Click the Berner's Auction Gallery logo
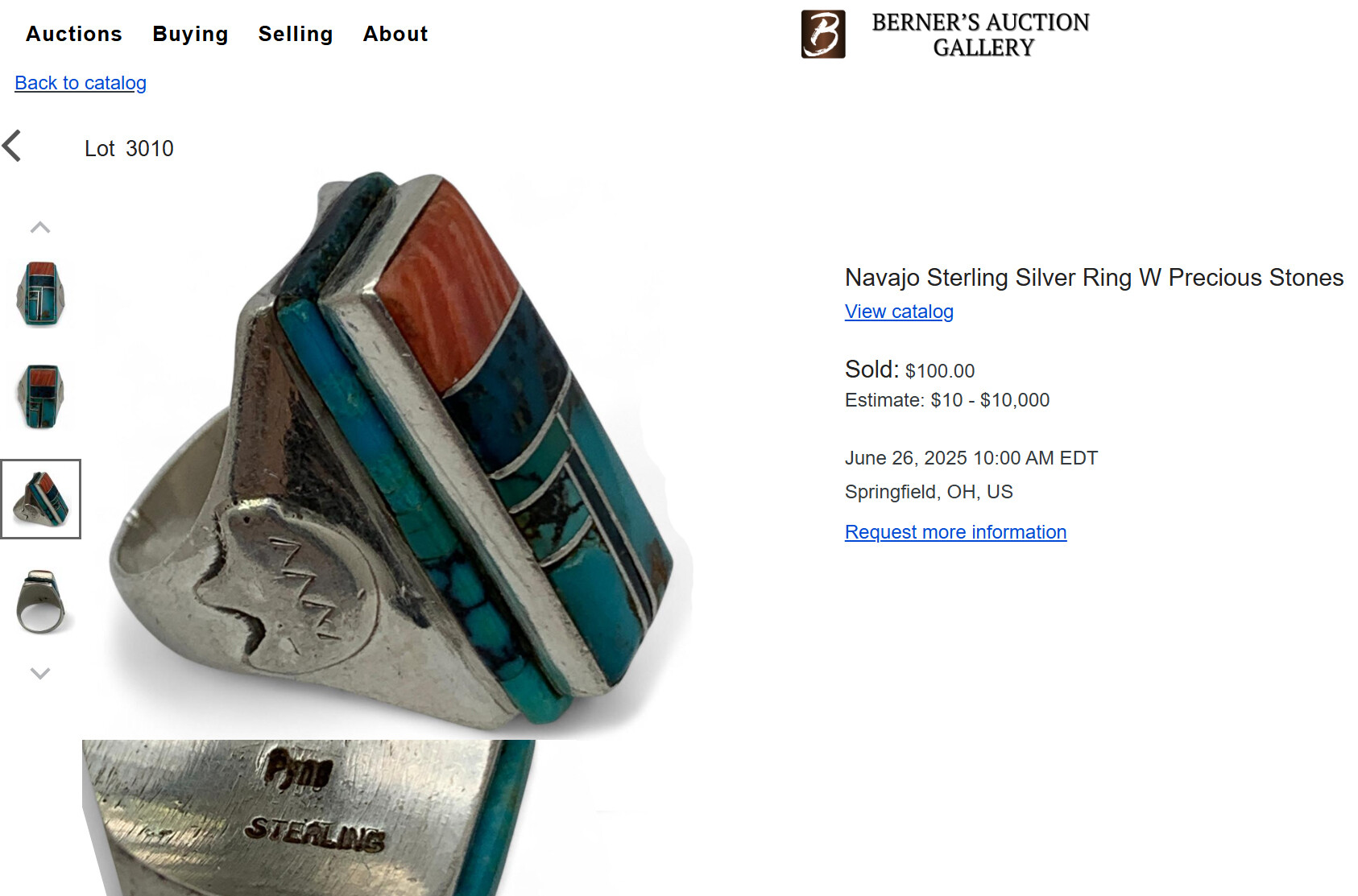 click(x=823, y=35)
